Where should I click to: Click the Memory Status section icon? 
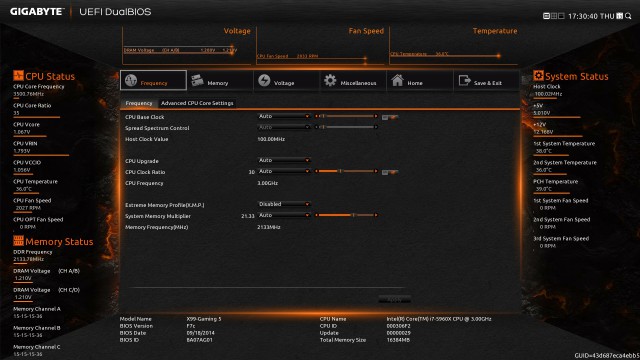pos(18,241)
